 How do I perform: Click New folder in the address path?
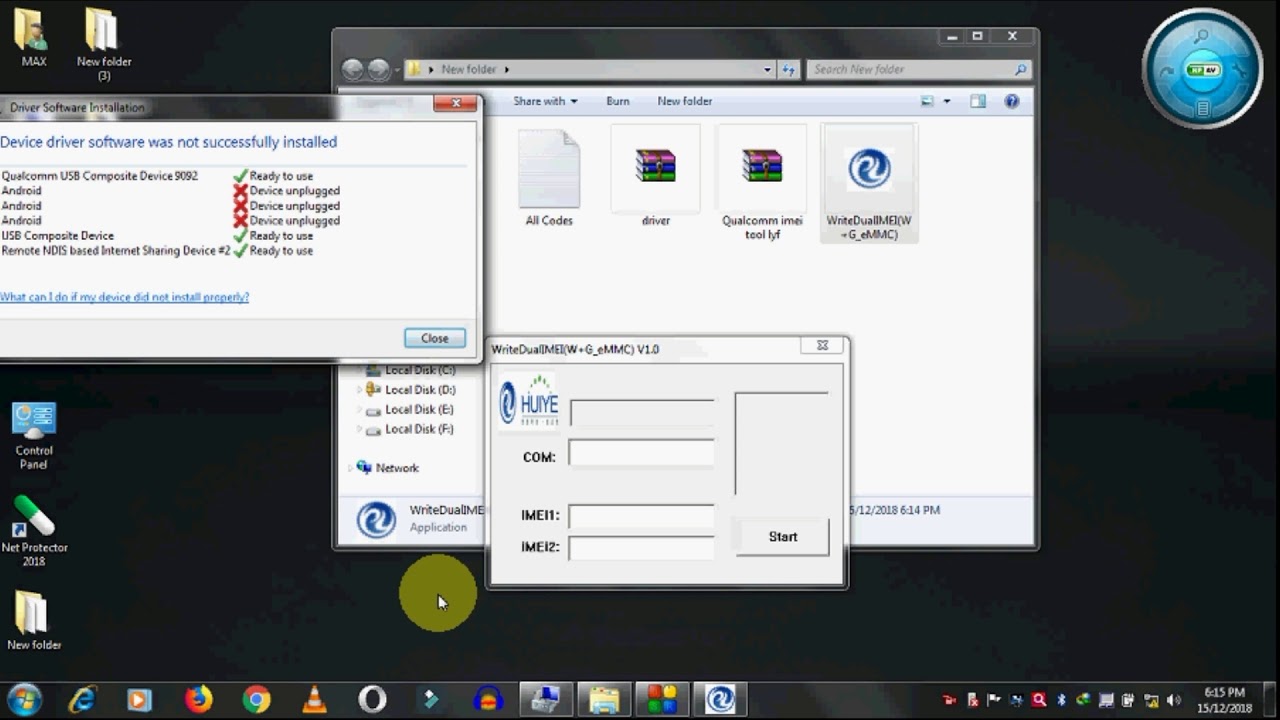[x=469, y=69]
